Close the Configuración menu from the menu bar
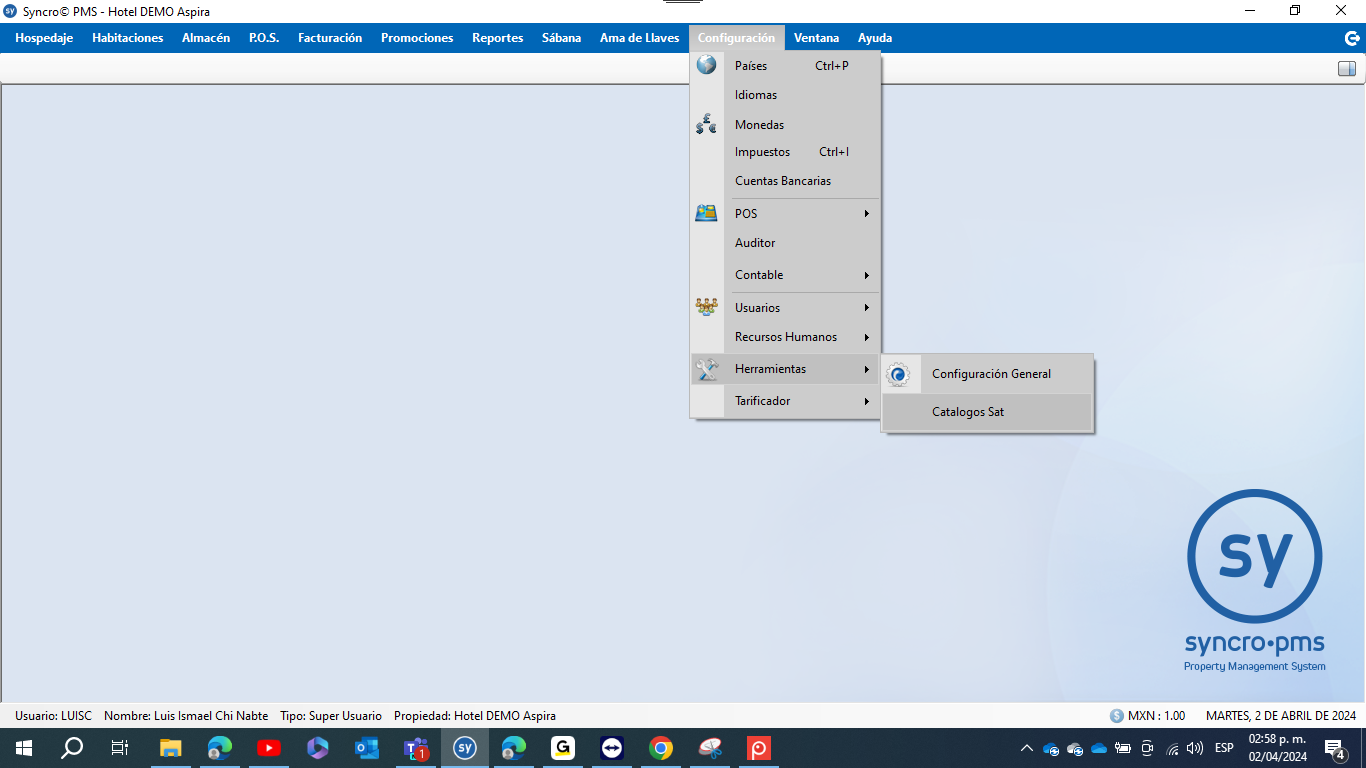The height and width of the screenshot is (768, 1366). coord(736,38)
